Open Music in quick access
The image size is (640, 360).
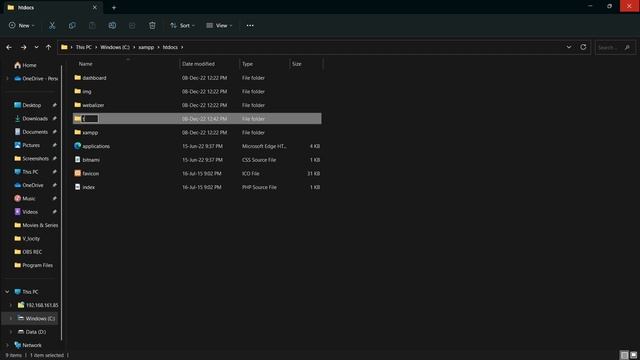click(24, 198)
